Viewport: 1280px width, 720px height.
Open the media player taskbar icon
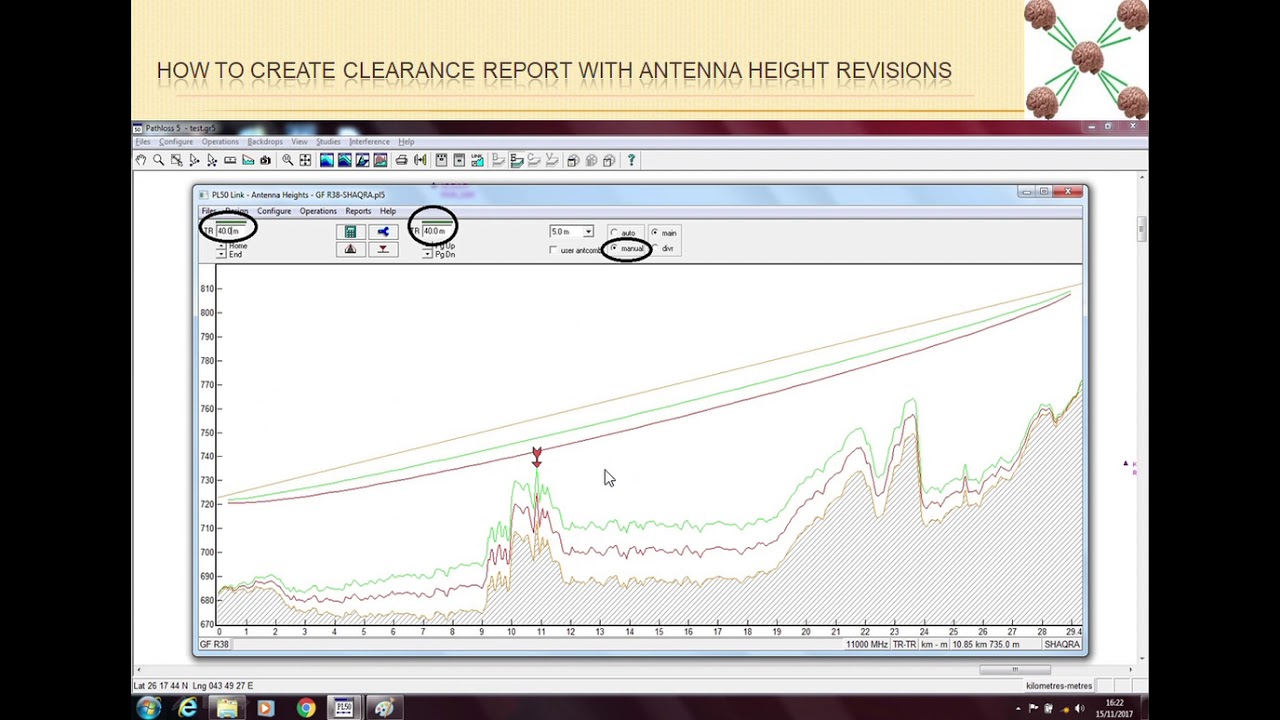(266, 709)
